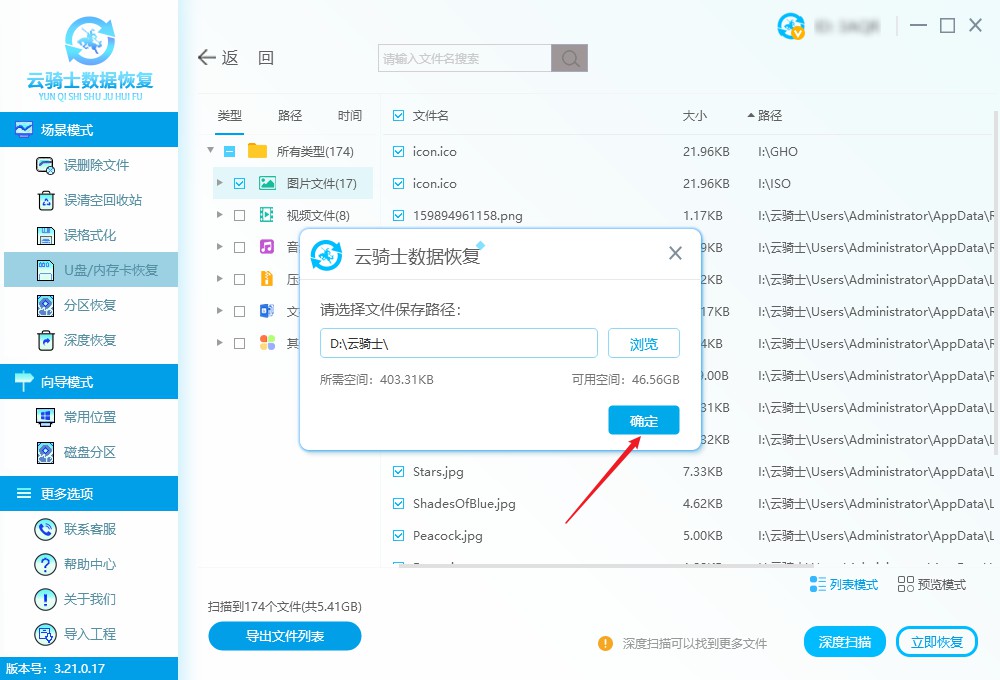The width and height of the screenshot is (1000, 680).
Task: Open the 误格式化 disk icon
Action: click(45, 235)
